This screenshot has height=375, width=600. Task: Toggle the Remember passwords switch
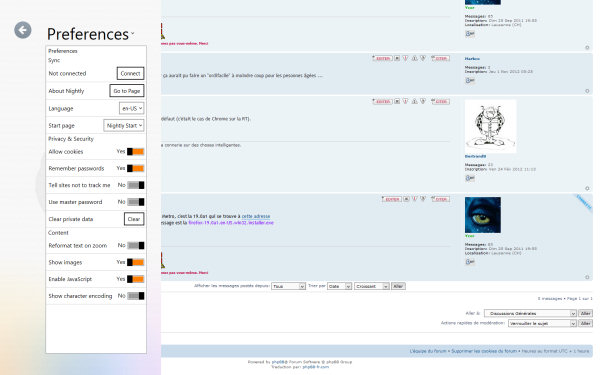tap(135, 168)
